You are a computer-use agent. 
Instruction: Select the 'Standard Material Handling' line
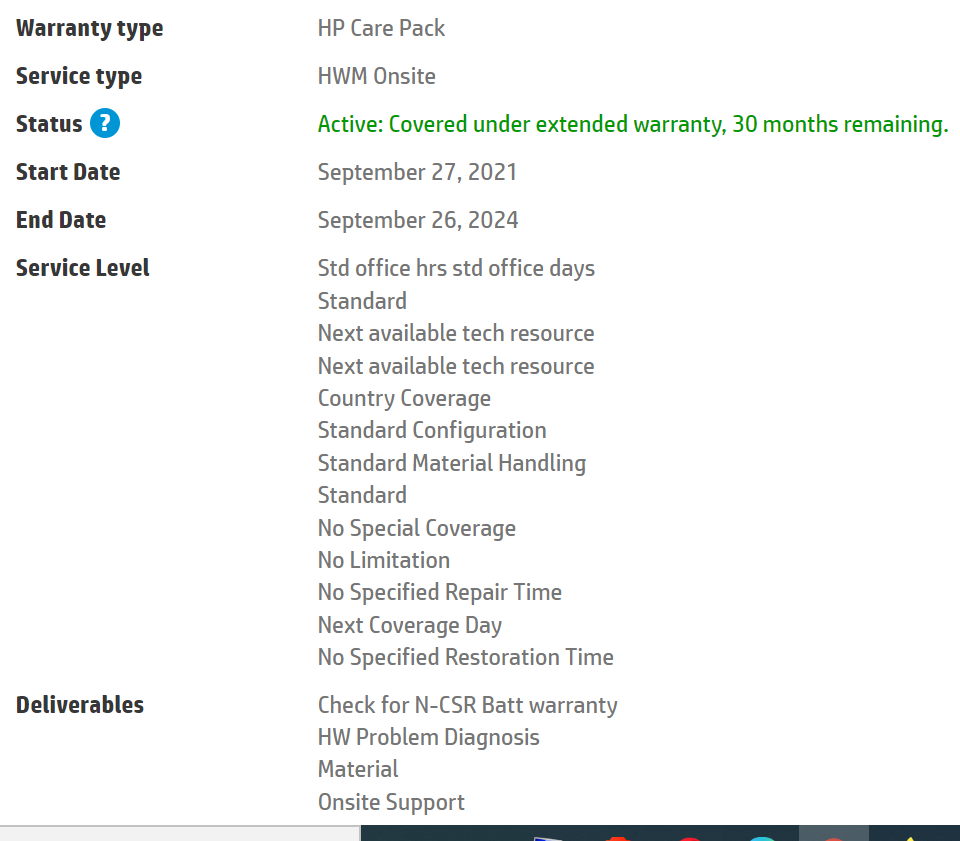click(452, 463)
